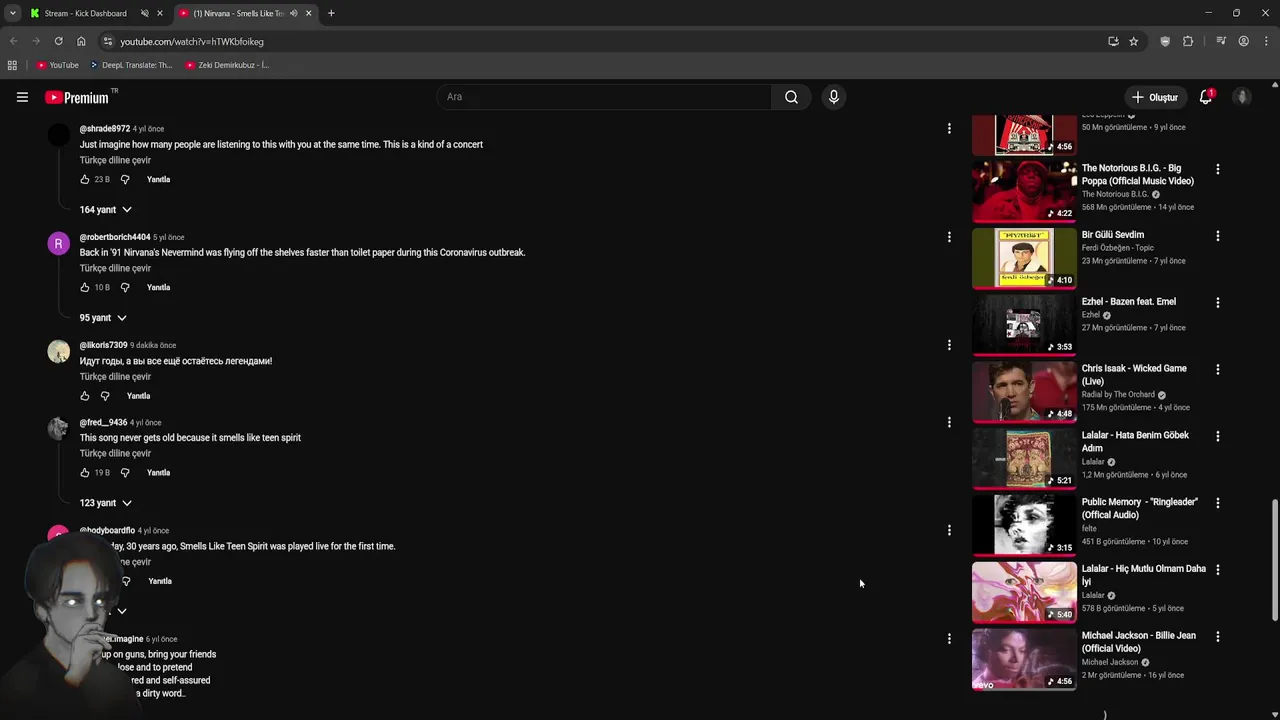The width and height of the screenshot is (1280, 720).
Task: Open Public Memory Ringleader video title
Action: [1139, 508]
